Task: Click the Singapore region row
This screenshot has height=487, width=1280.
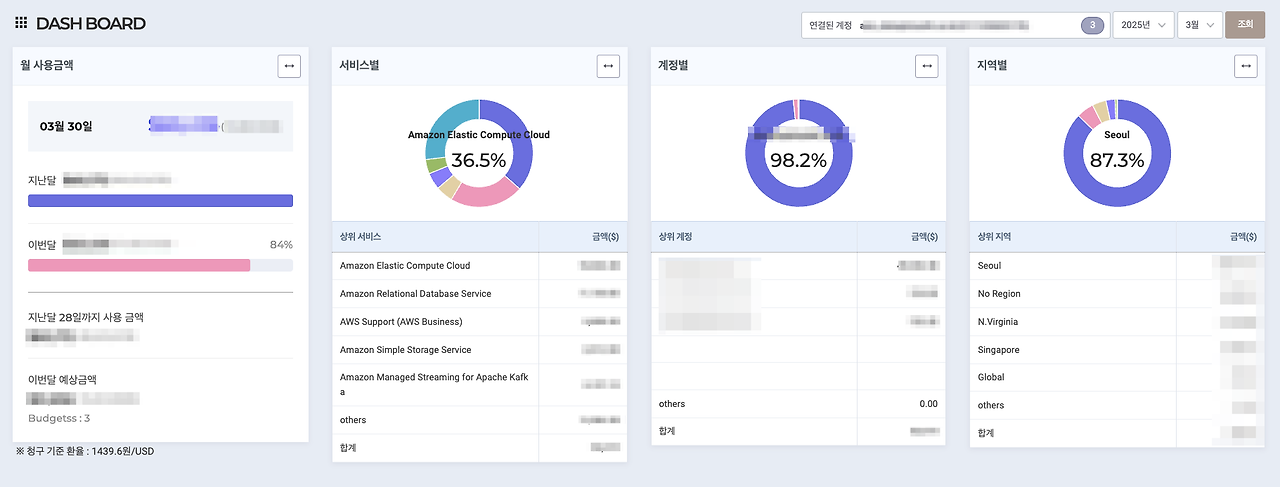Action: point(1117,350)
